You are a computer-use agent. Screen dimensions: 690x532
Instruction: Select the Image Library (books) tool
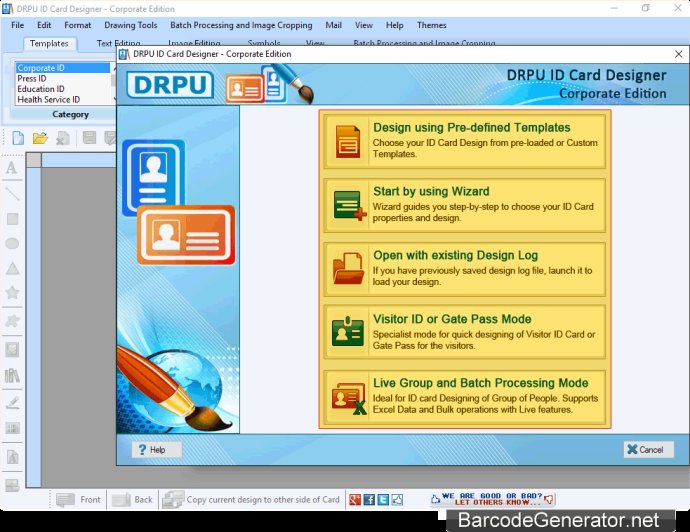12,376
